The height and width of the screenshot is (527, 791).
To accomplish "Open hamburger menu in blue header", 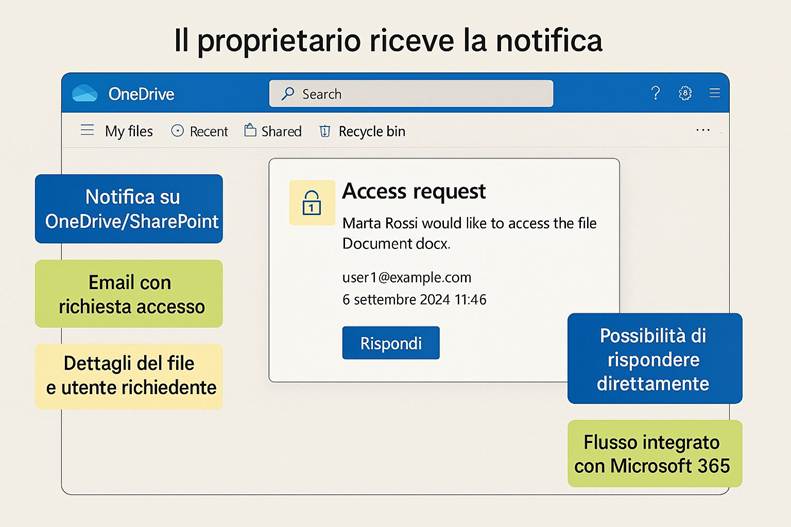I will [714, 93].
